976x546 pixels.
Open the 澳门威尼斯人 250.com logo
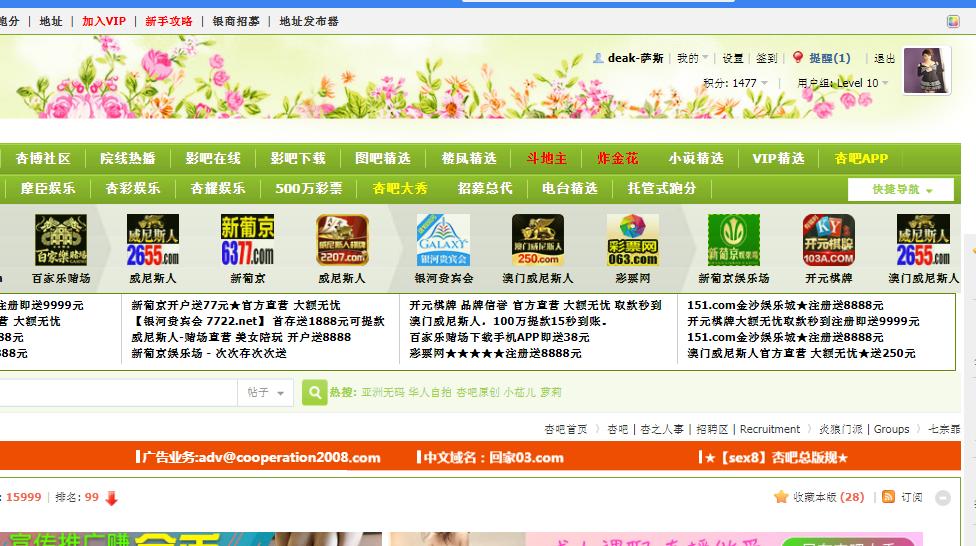pyautogui.click(x=538, y=240)
